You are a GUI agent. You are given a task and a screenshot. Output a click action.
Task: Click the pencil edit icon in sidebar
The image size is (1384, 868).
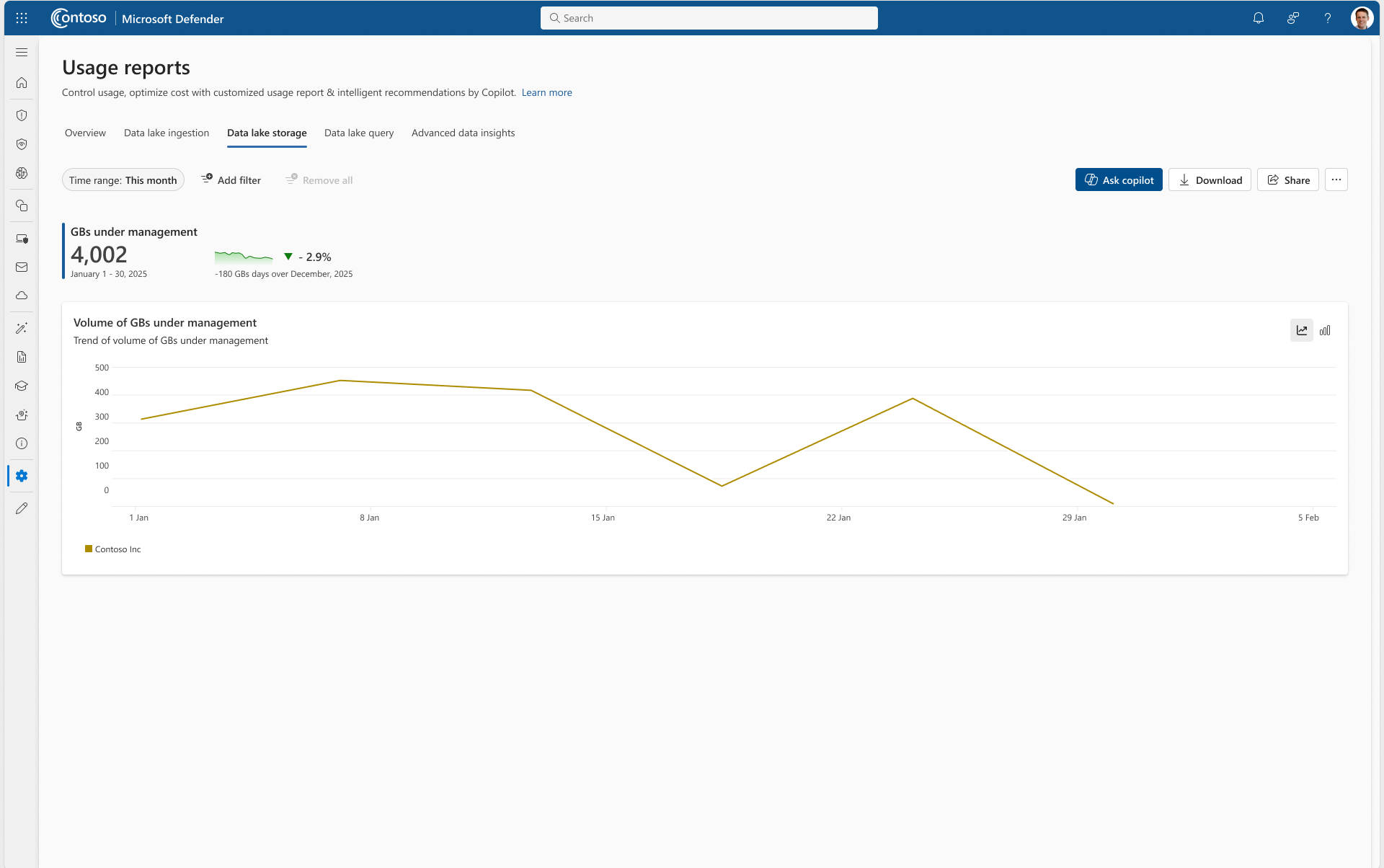[22, 508]
